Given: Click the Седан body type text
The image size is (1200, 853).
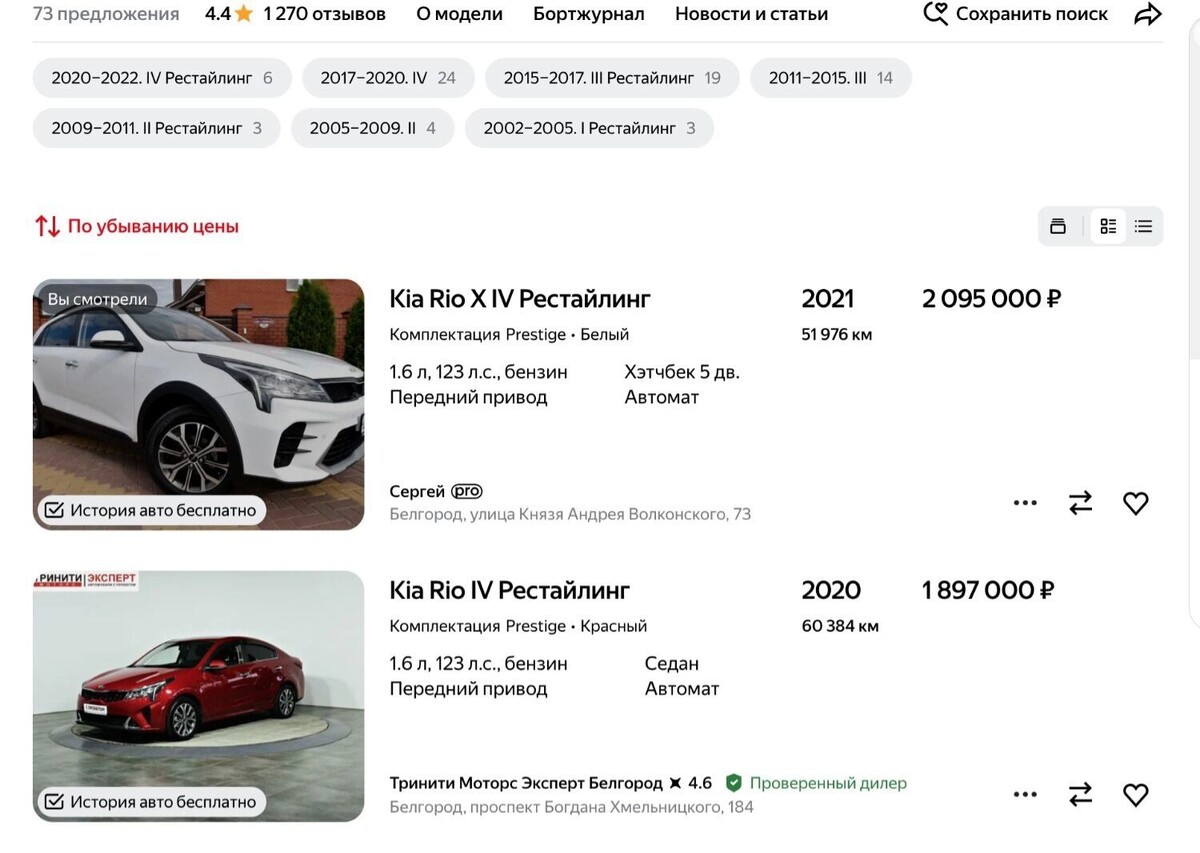Looking at the screenshot, I should (672, 663).
